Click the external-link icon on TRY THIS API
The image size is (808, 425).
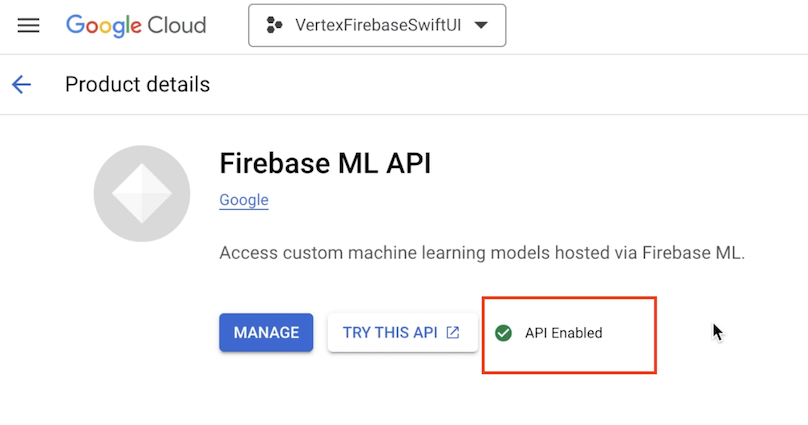pos(453,332)
